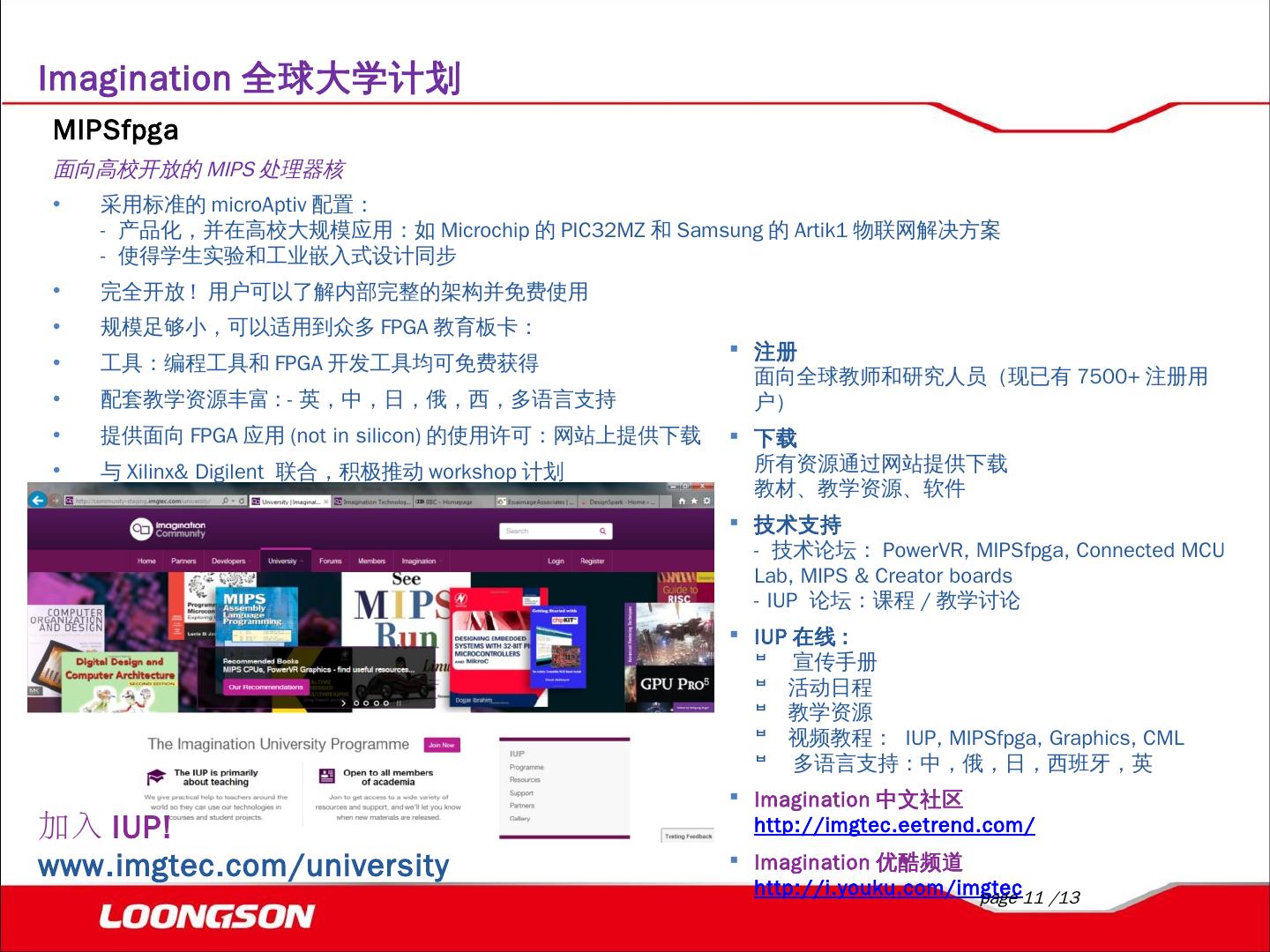1270x952 pixels.
Task: Click the Imagination Community logo
Action: (168, 529)
